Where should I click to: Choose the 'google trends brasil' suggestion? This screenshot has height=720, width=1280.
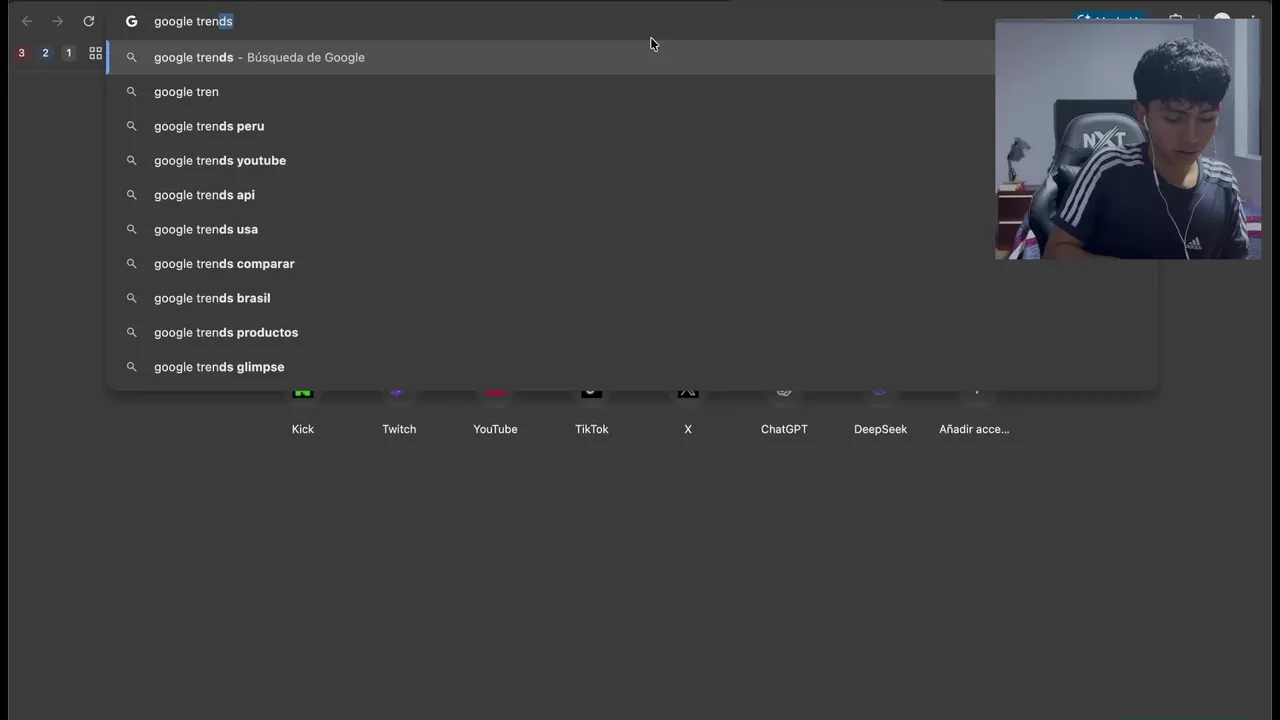coord(632,298)
